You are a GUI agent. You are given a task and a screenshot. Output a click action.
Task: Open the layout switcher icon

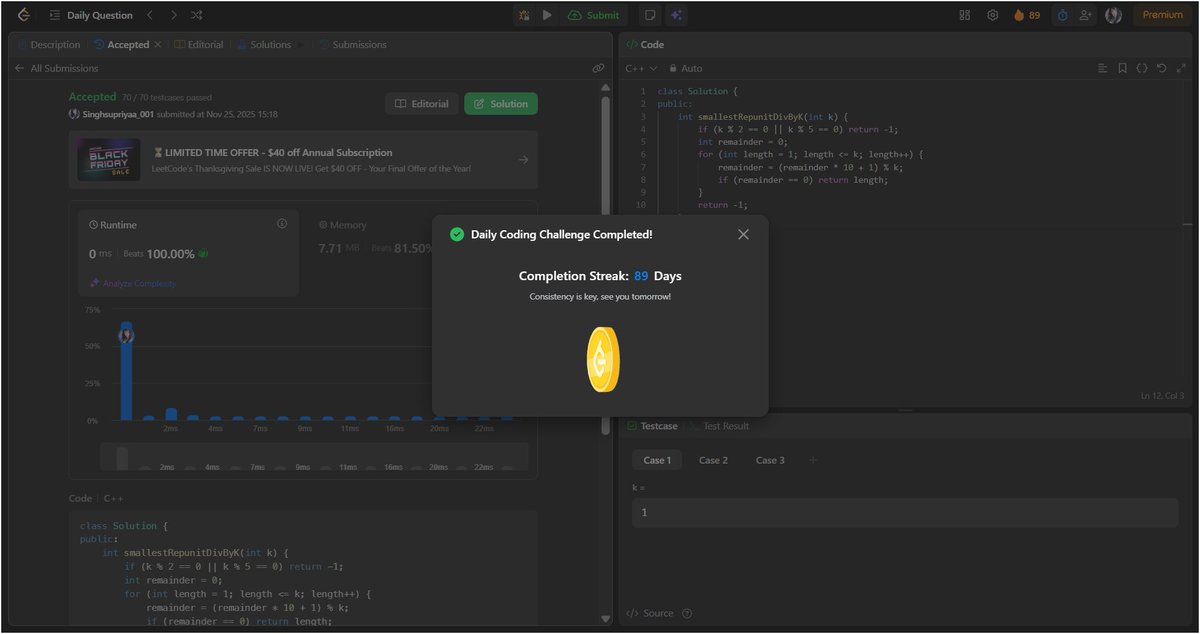[x=964, y=15]
